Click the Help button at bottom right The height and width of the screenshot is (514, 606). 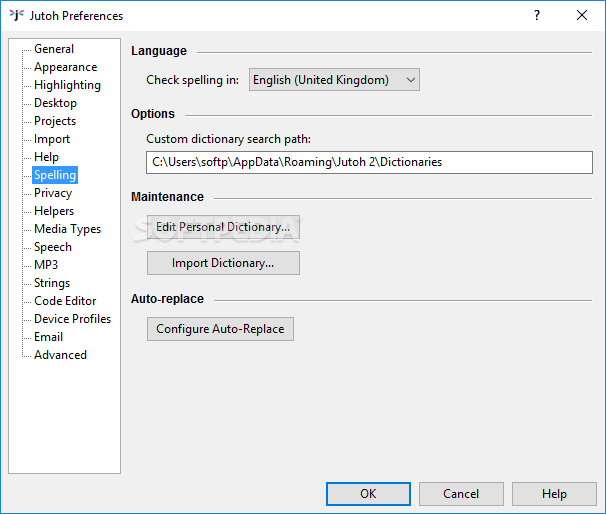click(554, 494)
